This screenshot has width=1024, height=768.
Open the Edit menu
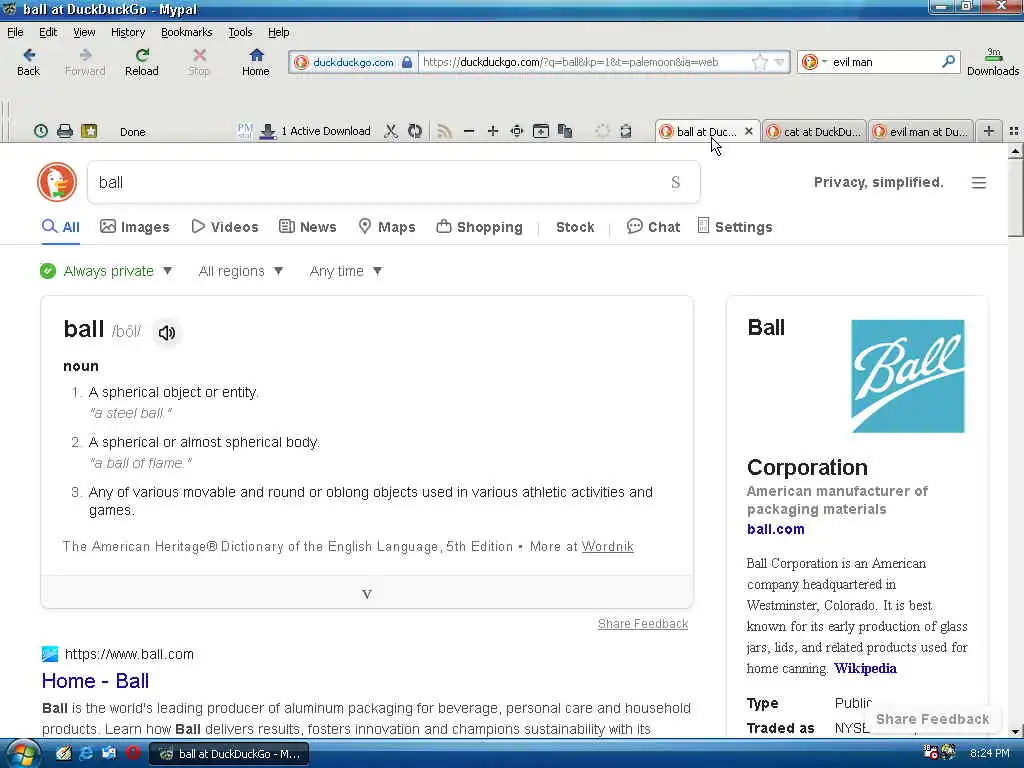[x=48, y=32]
